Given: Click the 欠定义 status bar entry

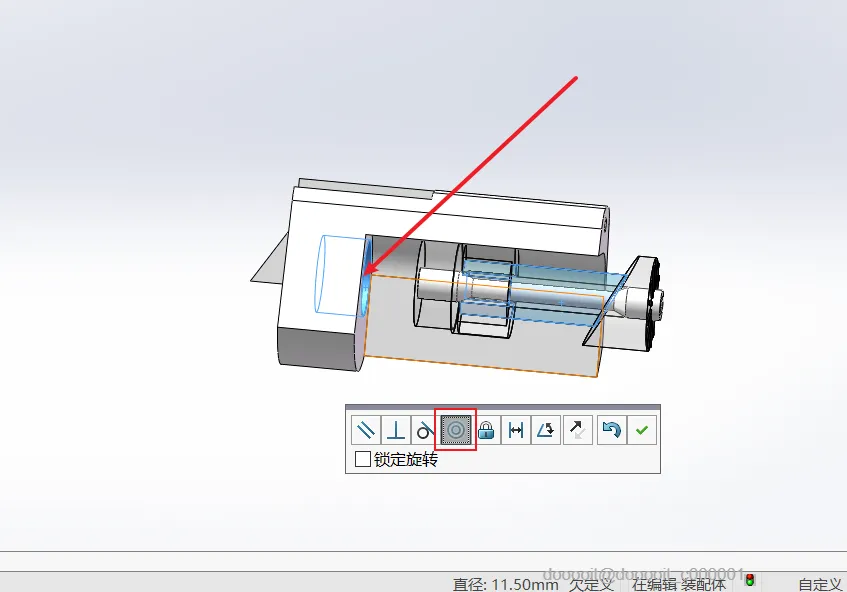Looking at the screenshot, I should pos(591,584).
